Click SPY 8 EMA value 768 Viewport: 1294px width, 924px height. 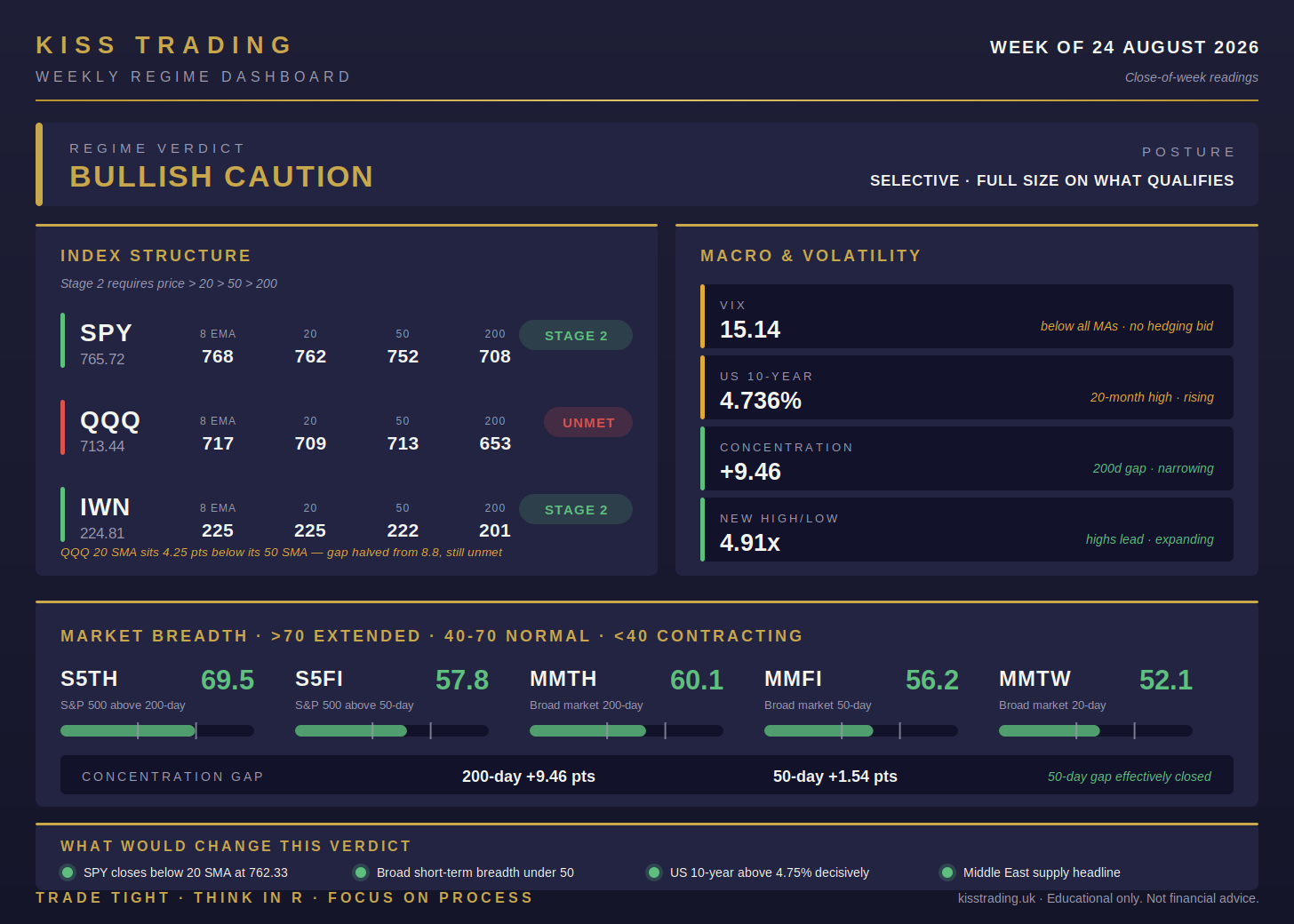pos(218,356)
